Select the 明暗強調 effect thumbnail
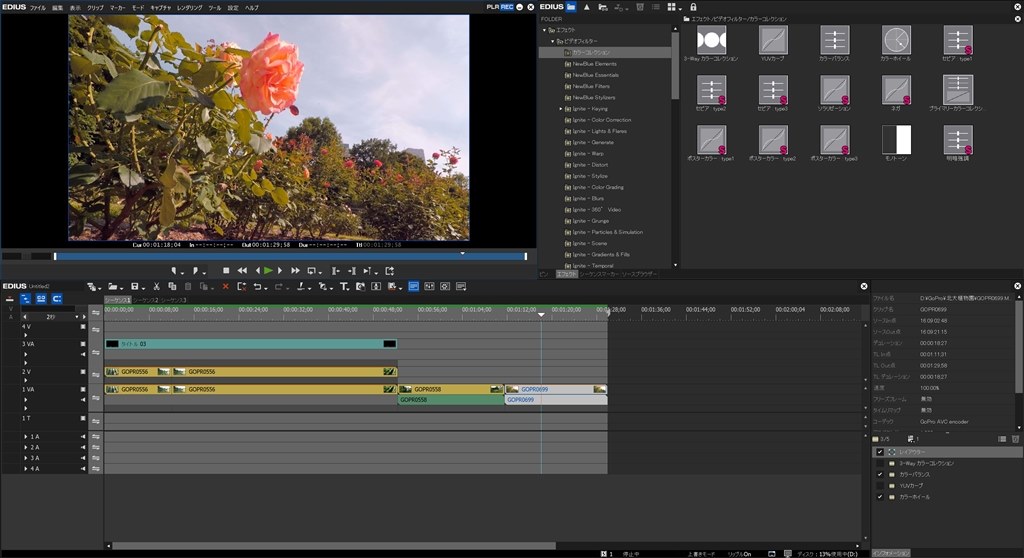1024x558 pixels. coord(958,140)
